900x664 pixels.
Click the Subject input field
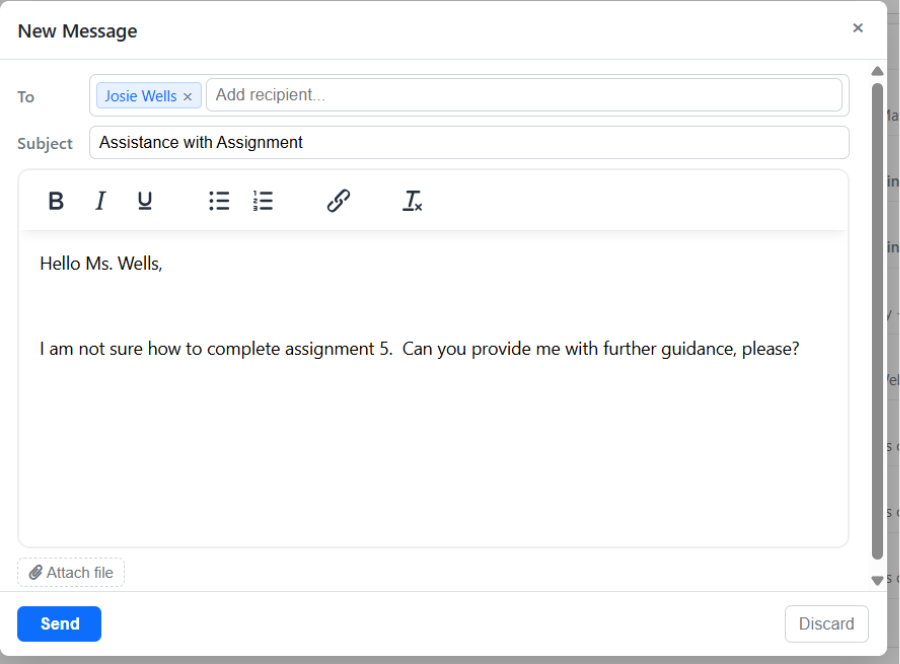[469, 142]
